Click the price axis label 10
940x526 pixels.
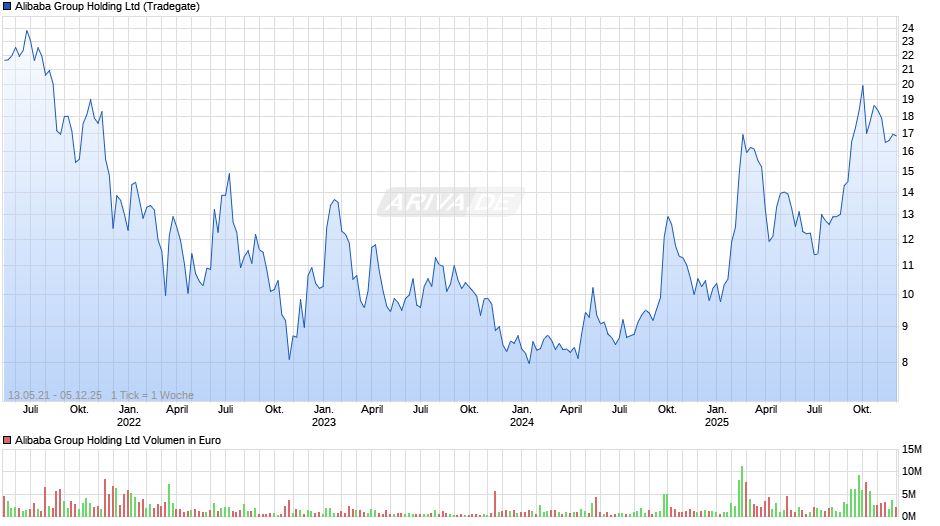(908, 294)
